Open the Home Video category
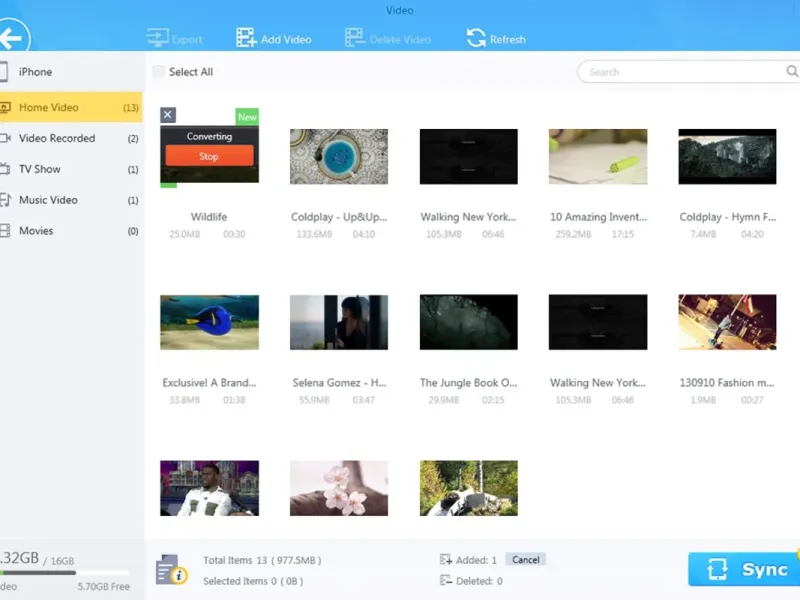 tap(71, 107)
